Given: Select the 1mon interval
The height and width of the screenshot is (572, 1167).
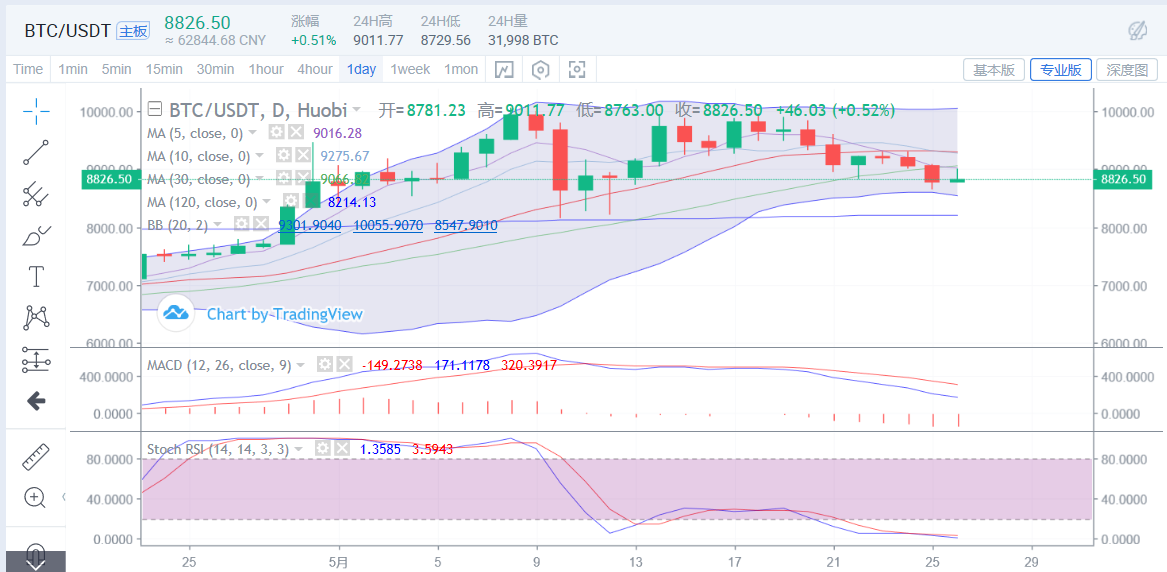Looking at the screenshot, I should pyautogui.click(x=461, y=69).
